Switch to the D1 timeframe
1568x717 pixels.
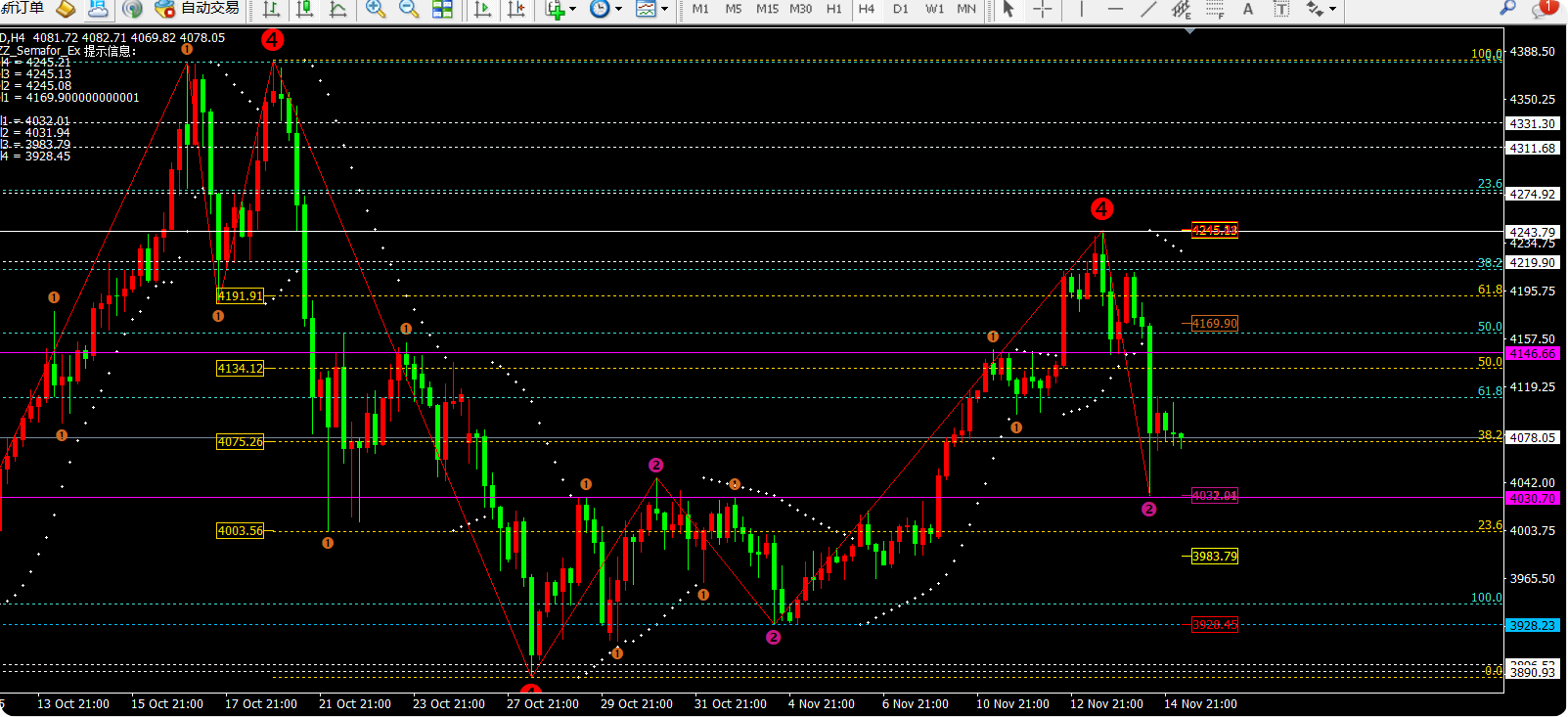[901, 9]
